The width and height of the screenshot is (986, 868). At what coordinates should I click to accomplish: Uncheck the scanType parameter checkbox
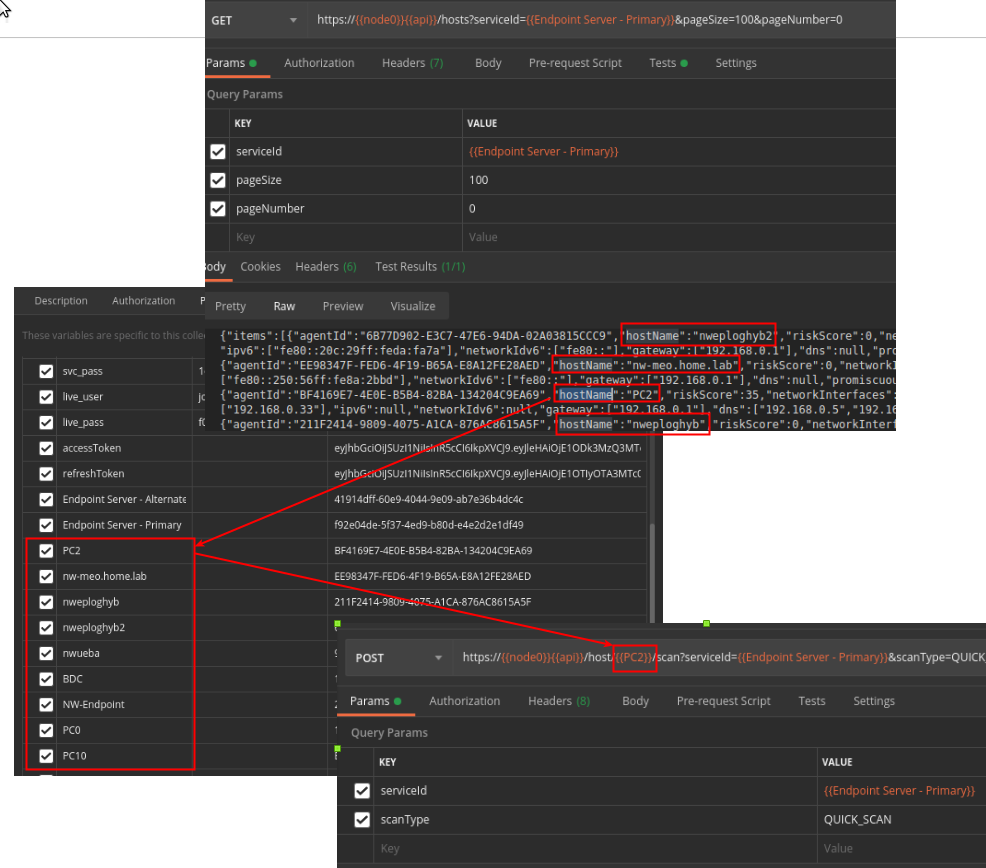362,820
